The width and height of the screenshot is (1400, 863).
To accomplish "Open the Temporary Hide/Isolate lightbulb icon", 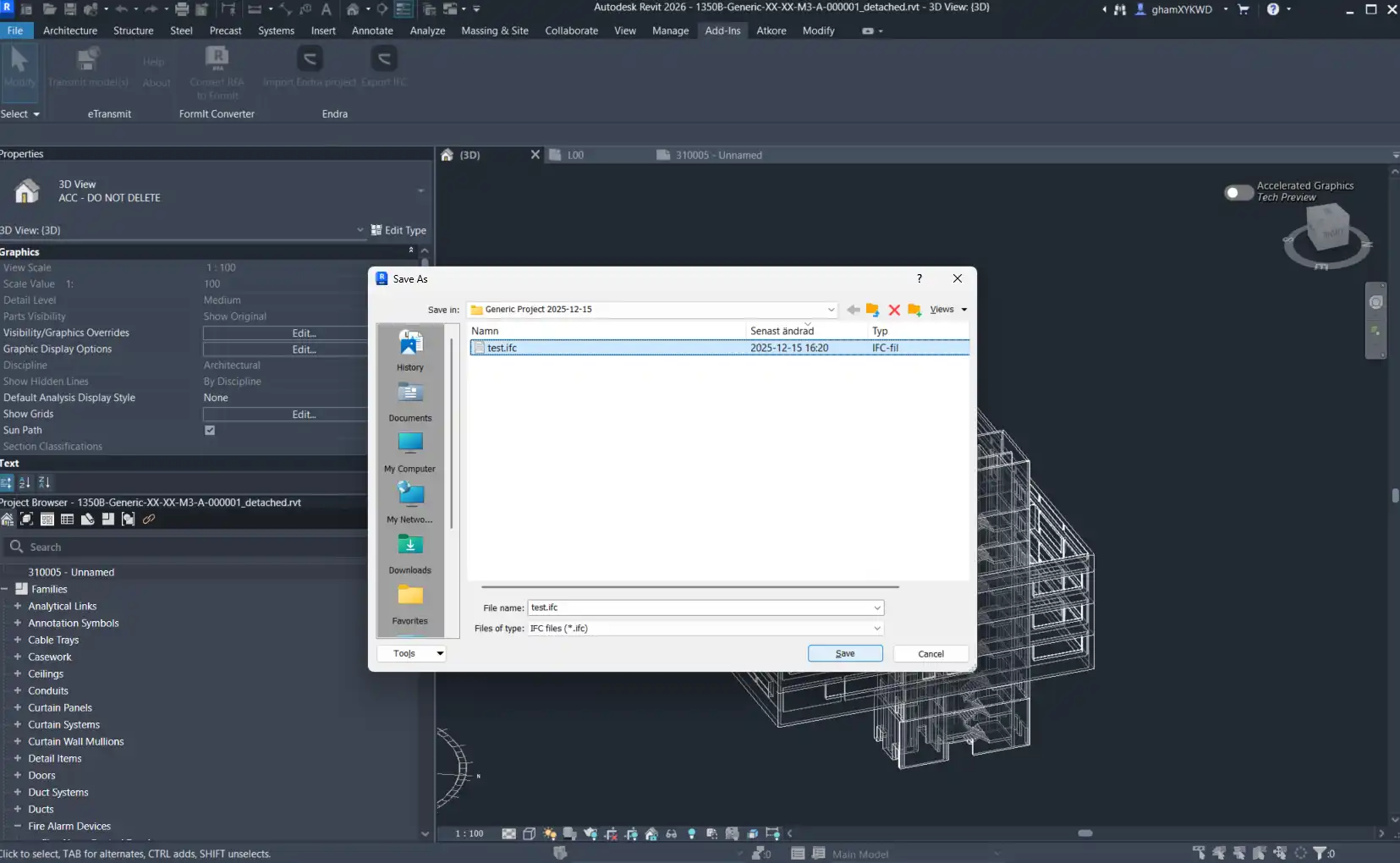I will click(x=692, y=833).
